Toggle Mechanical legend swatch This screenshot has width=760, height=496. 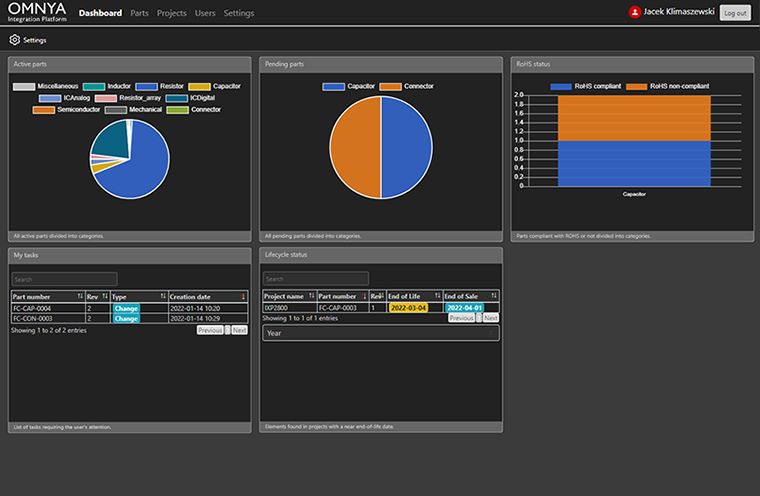tap(116, 110)
